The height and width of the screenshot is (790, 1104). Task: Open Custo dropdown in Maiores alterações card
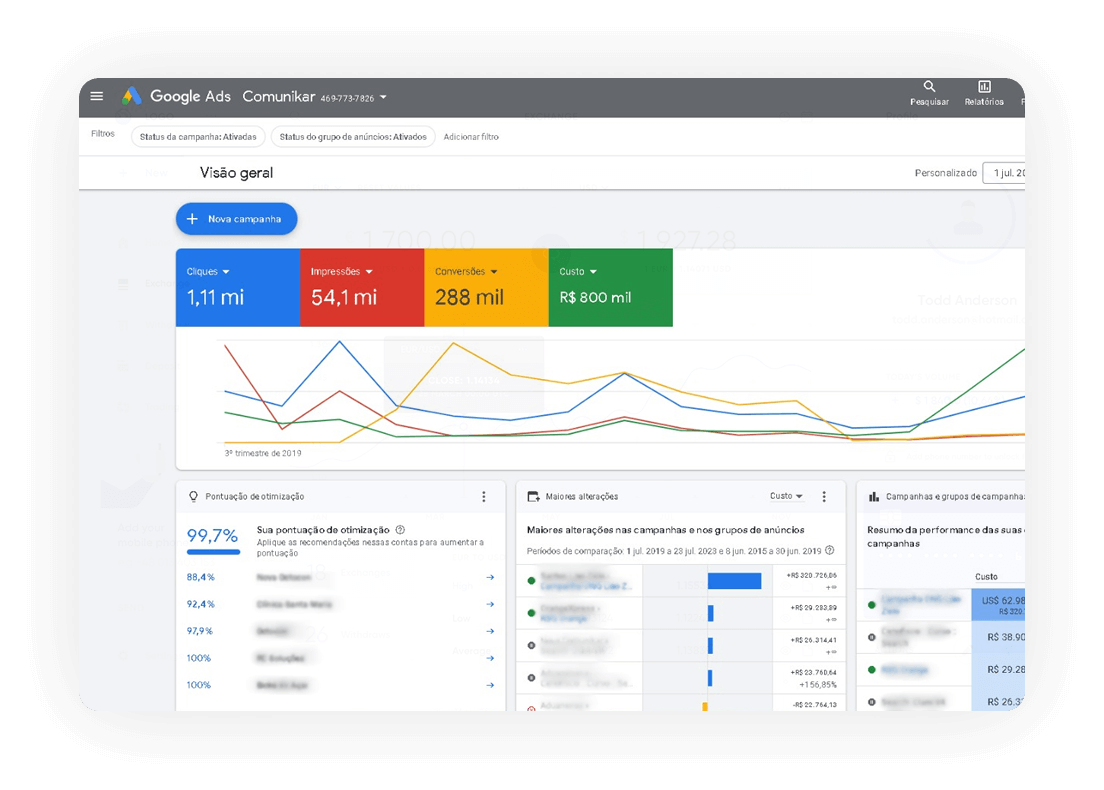click(x=787, y=496)
